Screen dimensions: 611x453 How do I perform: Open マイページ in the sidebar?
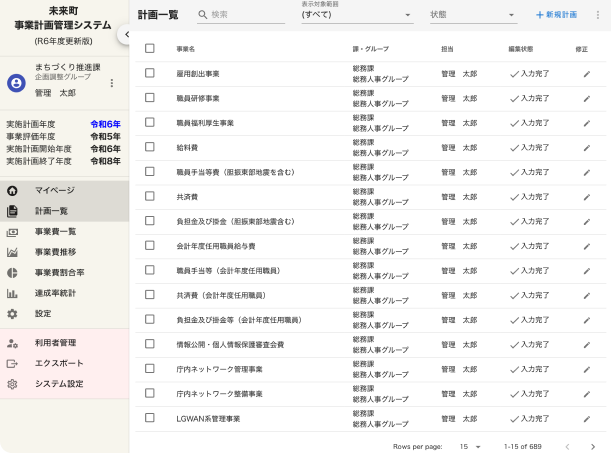click(x=65, y=190)
